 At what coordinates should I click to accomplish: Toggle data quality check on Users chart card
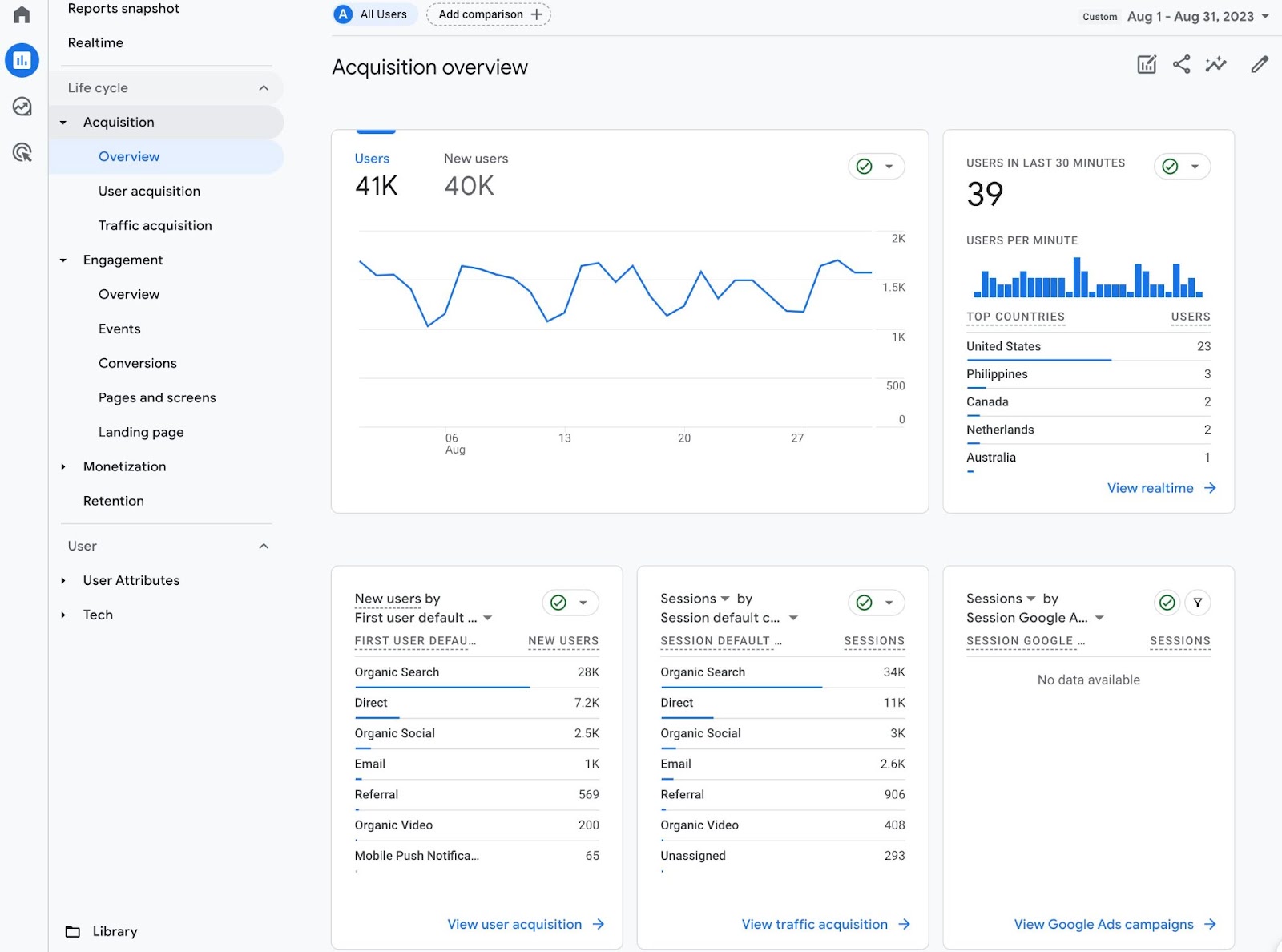(x=865, y=167)
